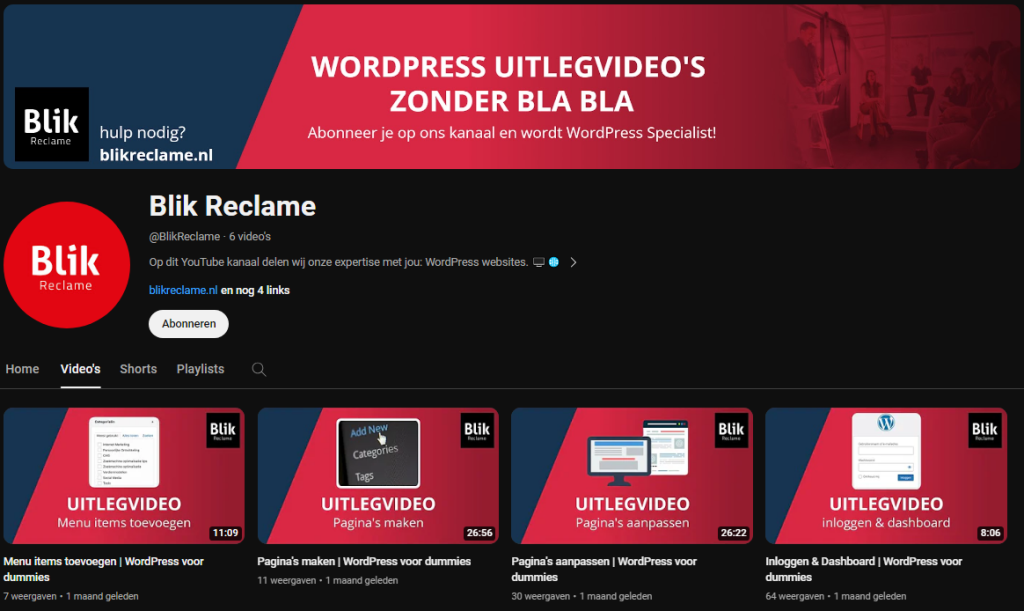Go to the Playlists tab

point(200,369)
